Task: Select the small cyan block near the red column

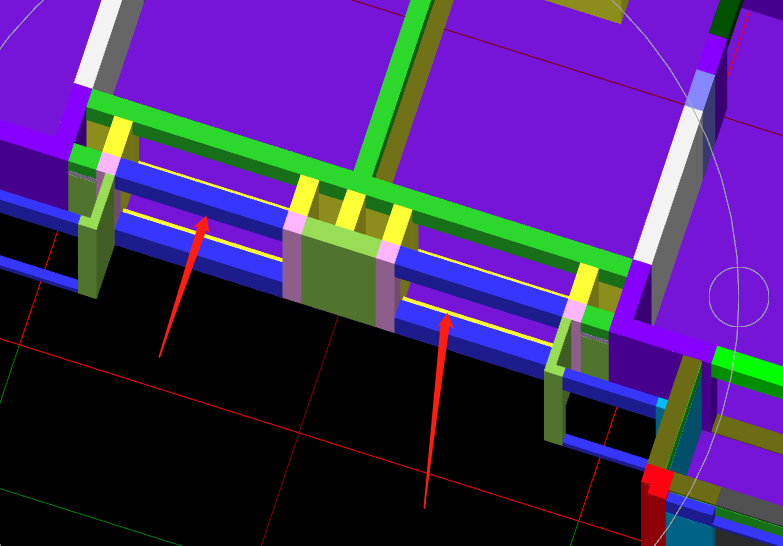Action: click(662, 404)
